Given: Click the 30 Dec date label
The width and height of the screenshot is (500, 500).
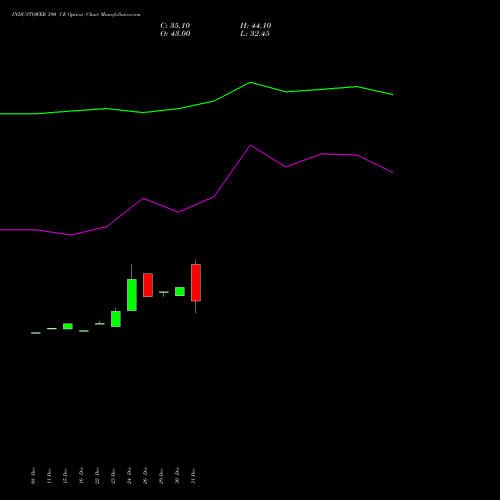Looking at the screenshot, I should (177, 476).
